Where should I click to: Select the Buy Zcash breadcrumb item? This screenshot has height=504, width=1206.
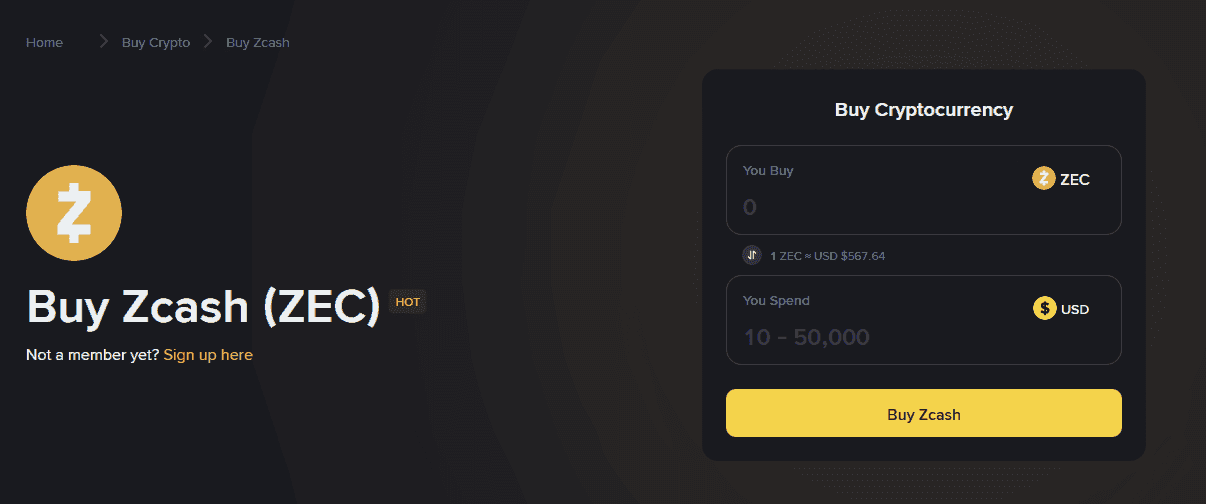tap(258, 42)
